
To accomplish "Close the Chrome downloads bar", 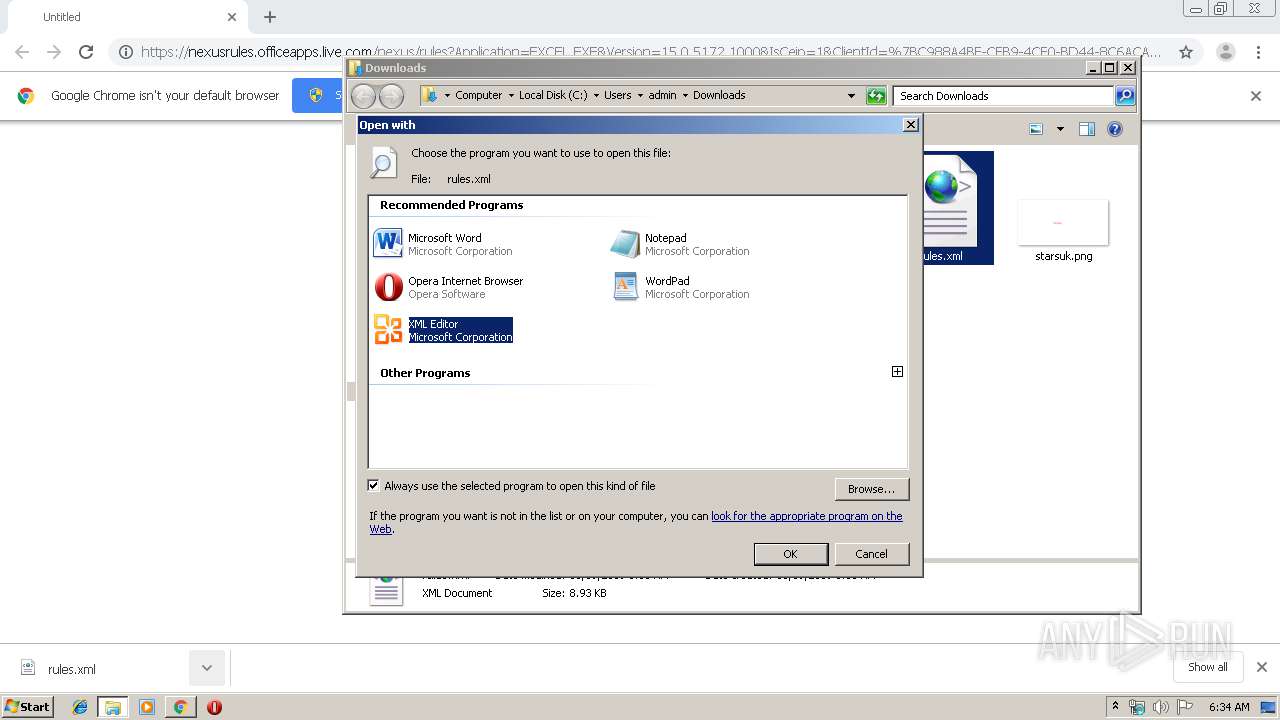I will coord(1262,667).
